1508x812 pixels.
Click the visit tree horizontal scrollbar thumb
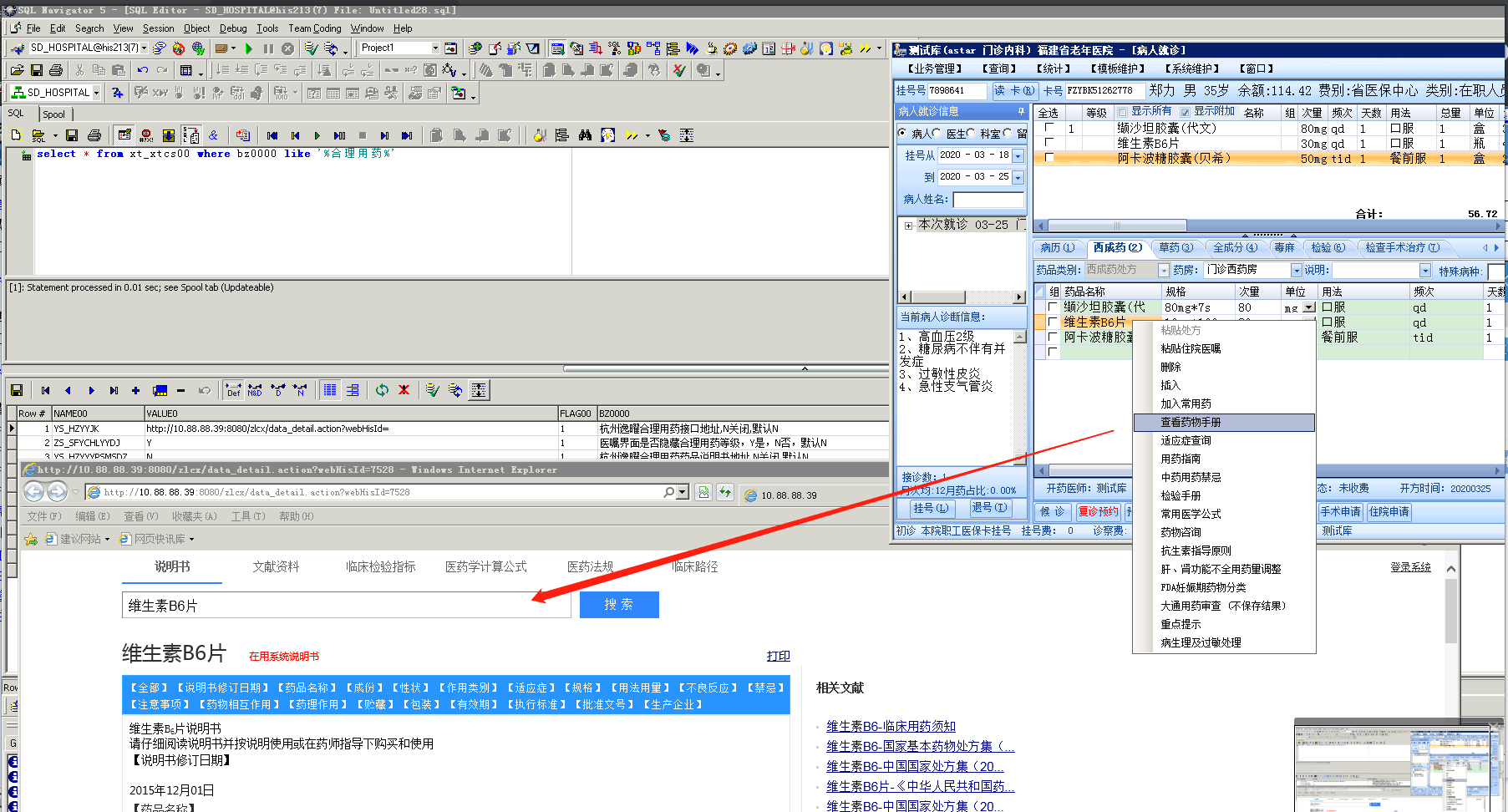coord(937,297)
